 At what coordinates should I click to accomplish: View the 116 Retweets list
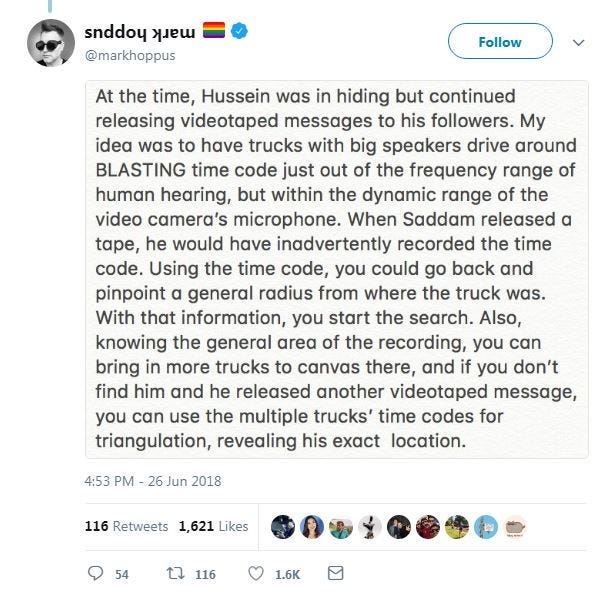click(126, 526)
